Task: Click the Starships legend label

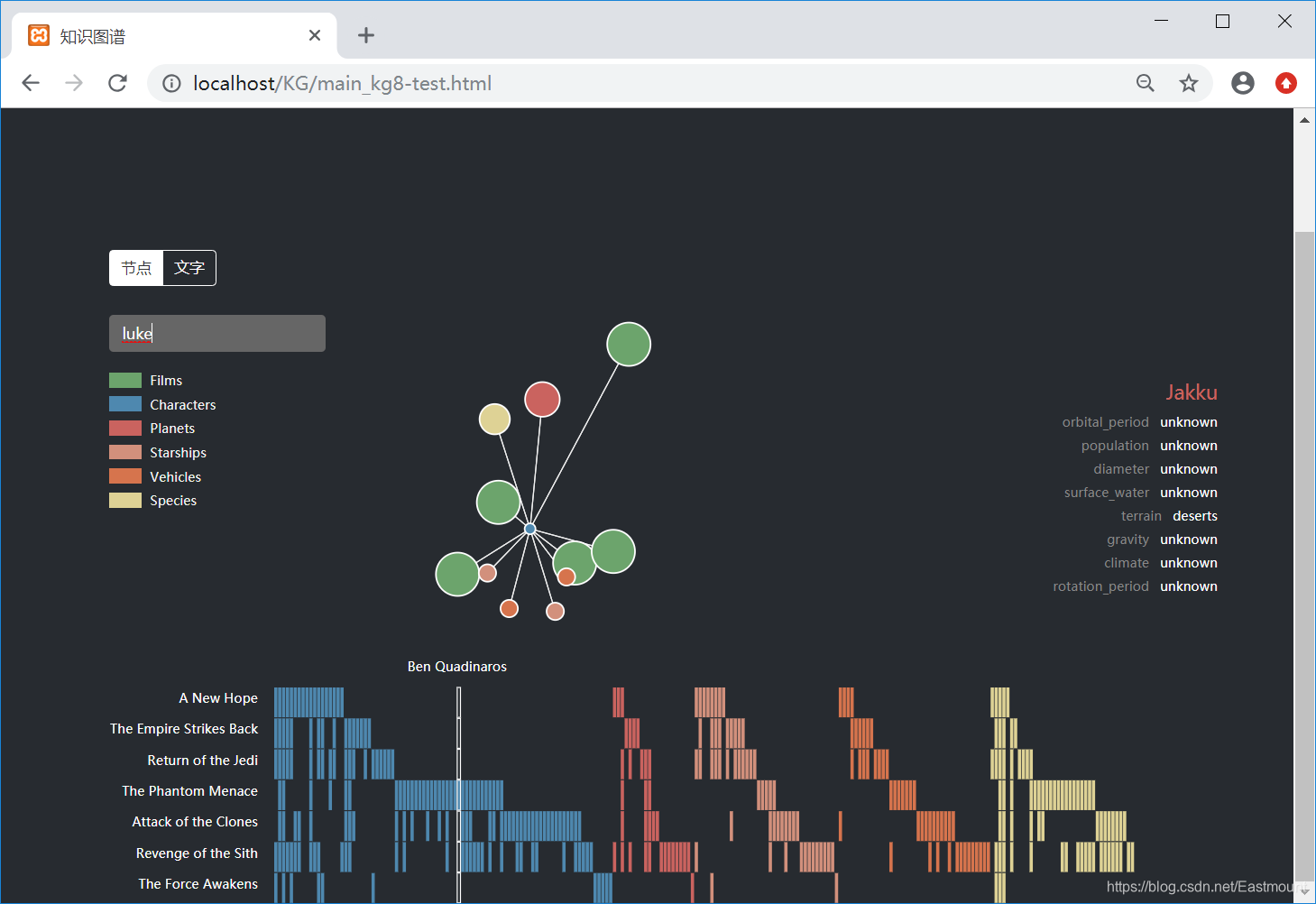Action: pos(179,453)
